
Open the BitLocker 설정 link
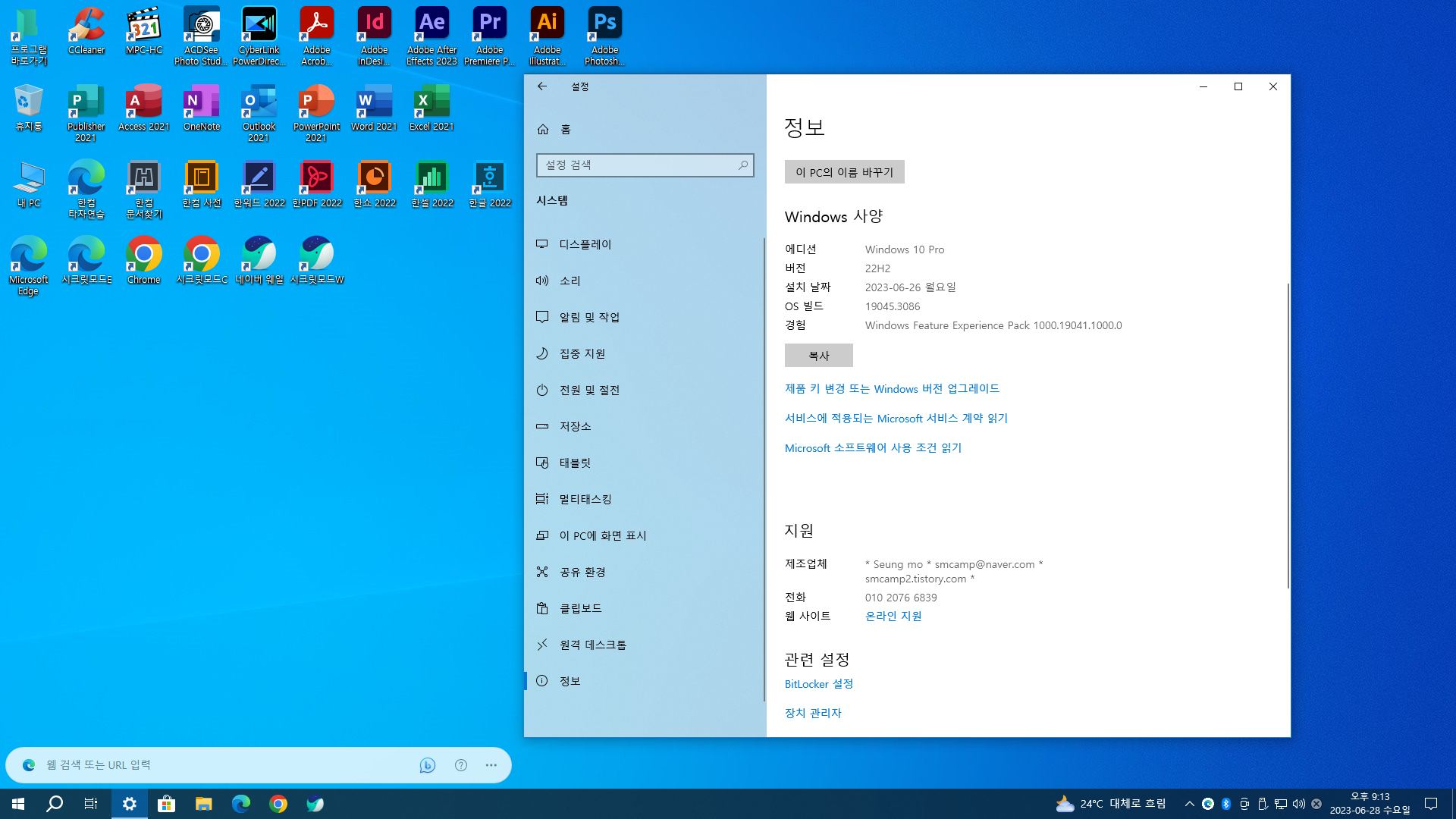[818, 684]
